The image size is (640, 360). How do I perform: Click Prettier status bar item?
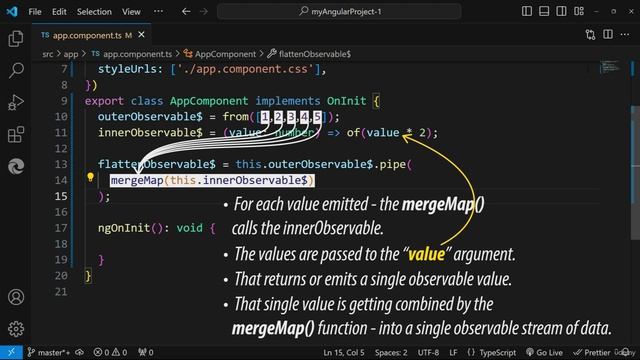(x=591, y=352)
